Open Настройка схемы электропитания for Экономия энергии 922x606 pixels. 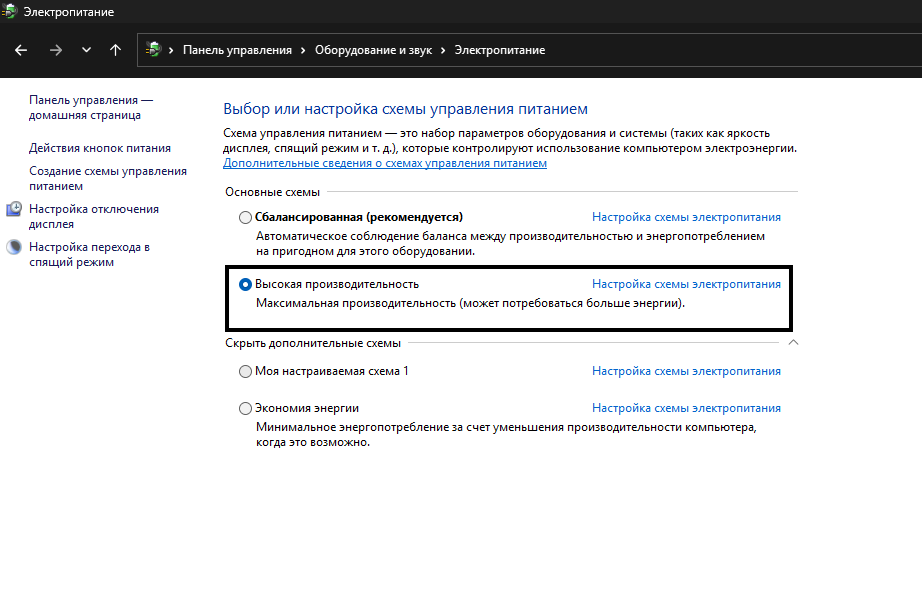point(686,408)
